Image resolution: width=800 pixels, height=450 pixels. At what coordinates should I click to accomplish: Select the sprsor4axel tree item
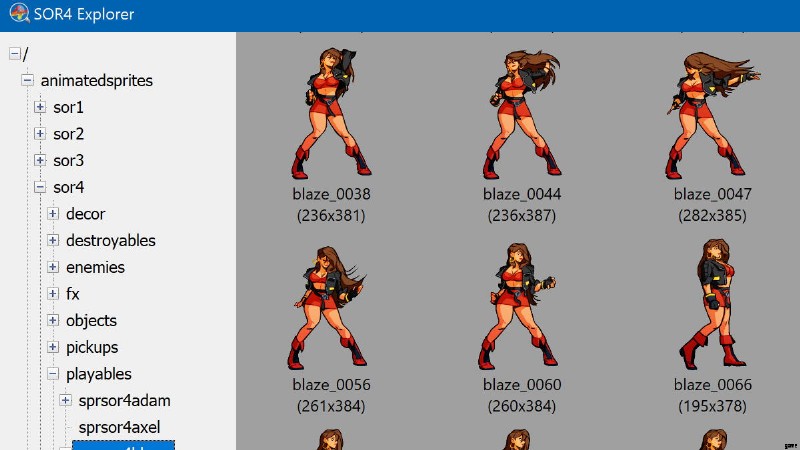pos(119,427)
